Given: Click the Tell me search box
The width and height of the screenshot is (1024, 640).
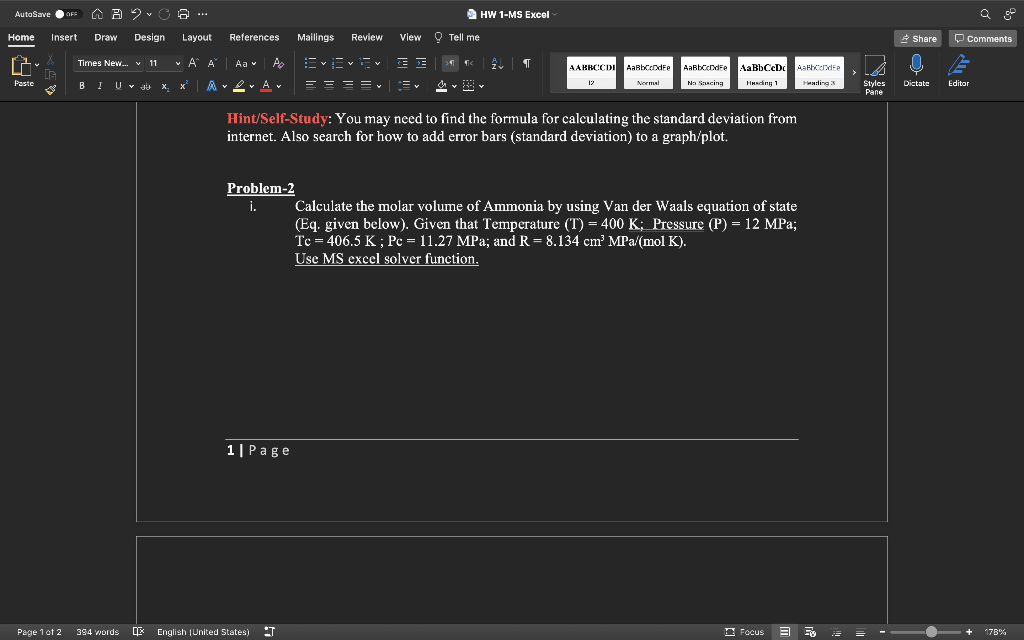Looking at the screenshot, I should [x=457, y=37].
